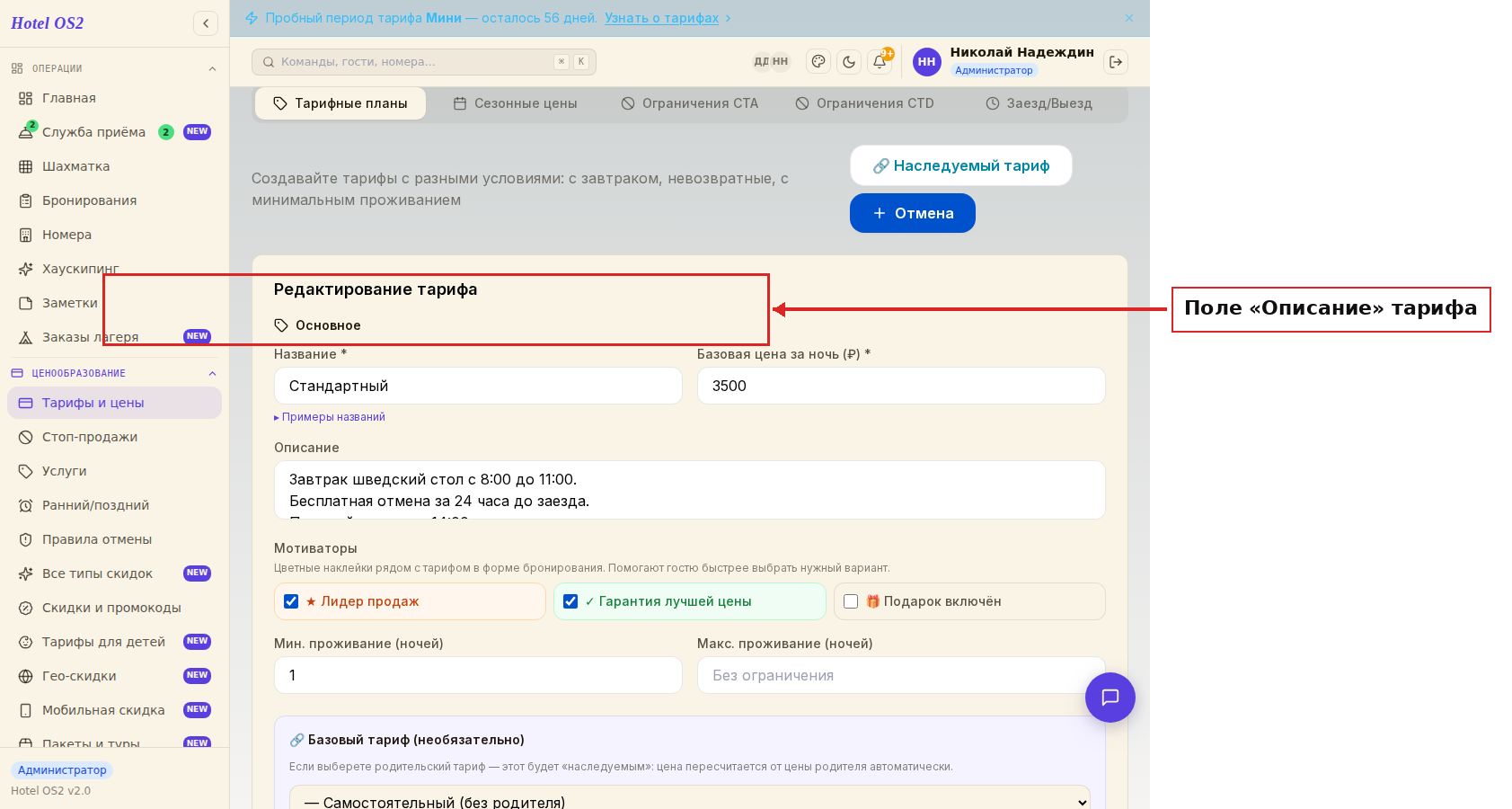The height and width of the screenshot is (809, 1512).
Task: Click the Отмена button
Action: 913,213
